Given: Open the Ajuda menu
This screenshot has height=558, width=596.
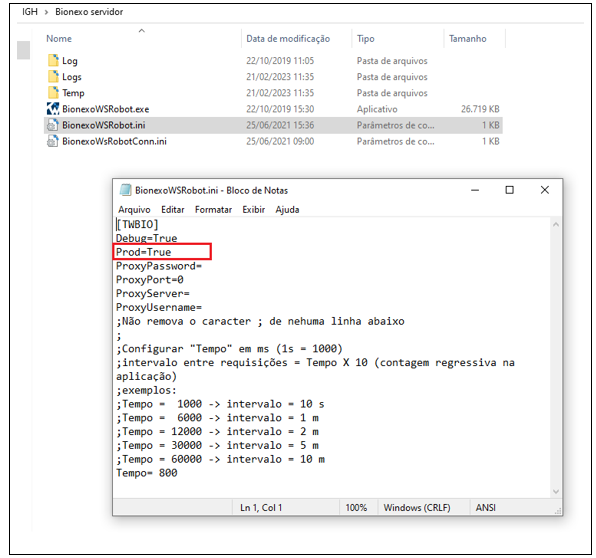Looking at the screenshot, I should coord(287,209).
